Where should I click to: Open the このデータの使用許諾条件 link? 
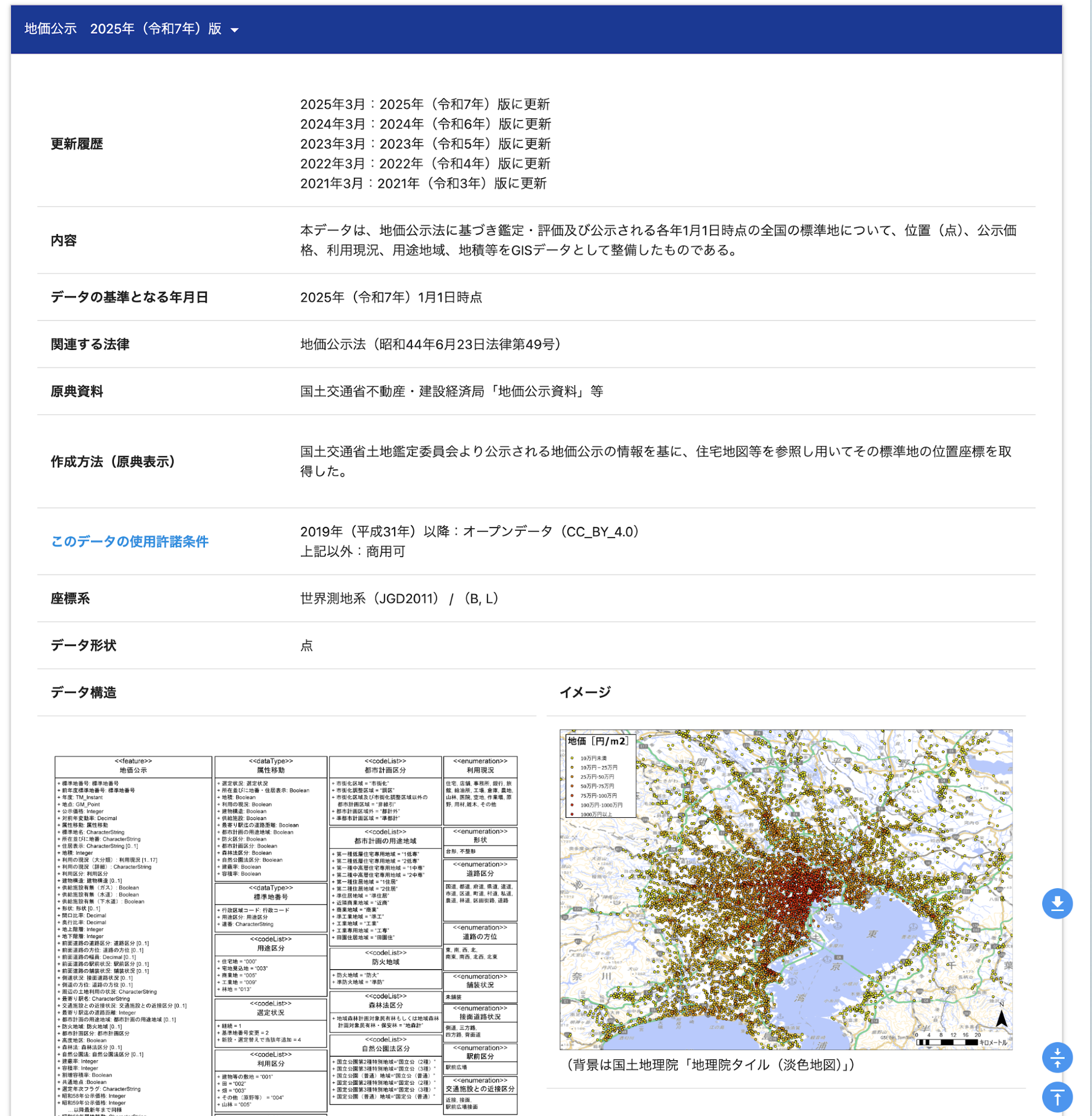(130, 542)
